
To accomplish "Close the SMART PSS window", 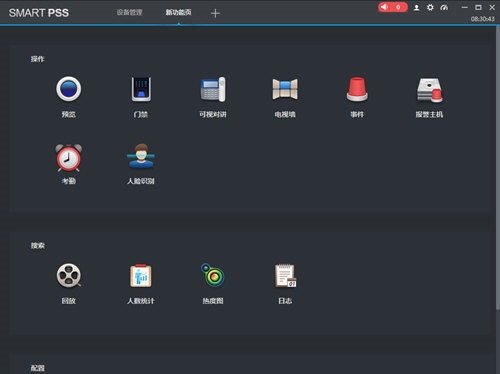I will tap(492, 7).
